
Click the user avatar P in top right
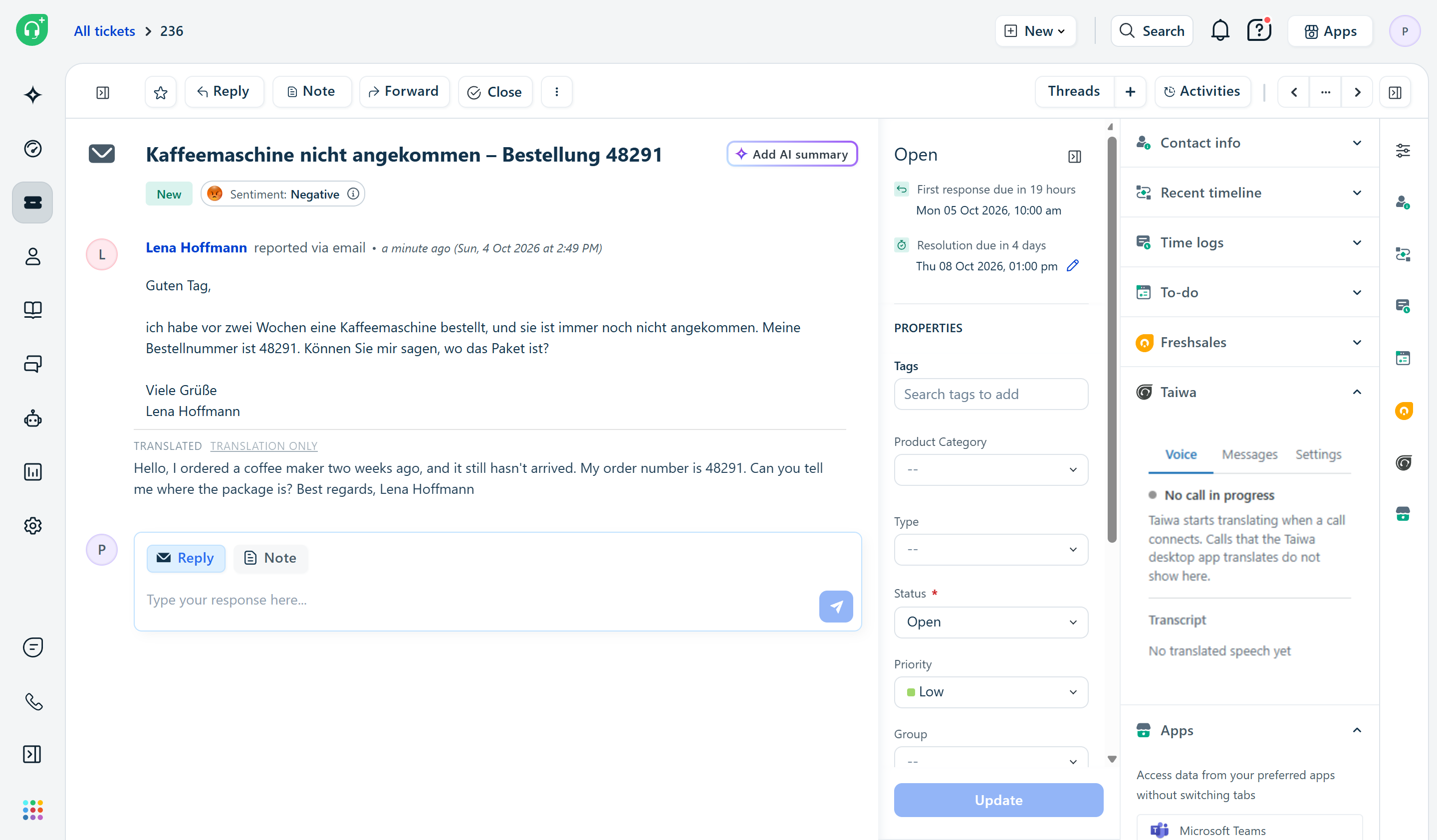coord(1405,31)
